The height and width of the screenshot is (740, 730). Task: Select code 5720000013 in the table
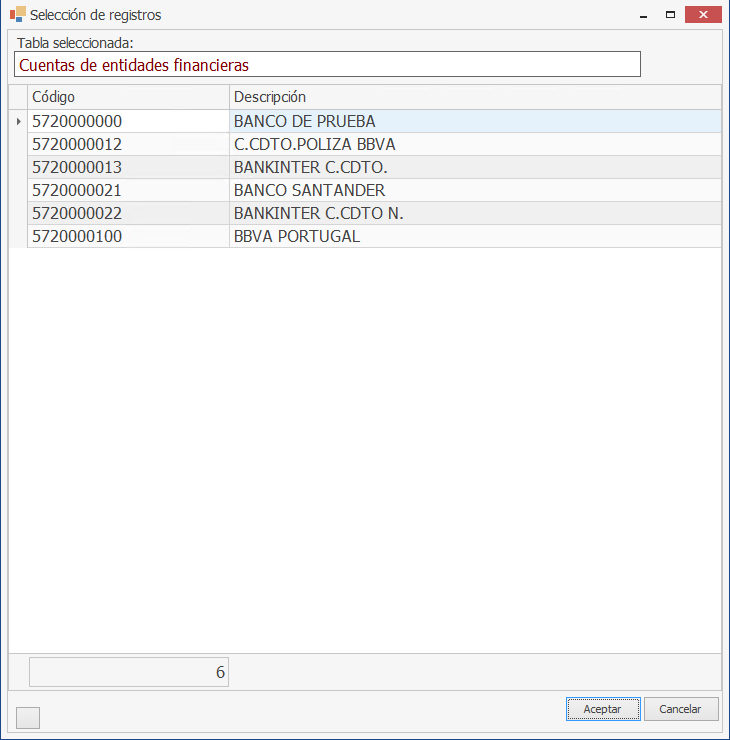tap(128, 167)
